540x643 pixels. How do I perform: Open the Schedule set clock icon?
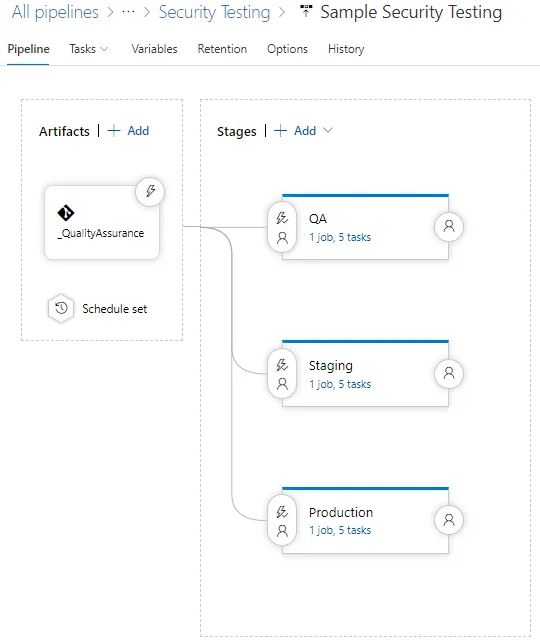pos(61,308)
